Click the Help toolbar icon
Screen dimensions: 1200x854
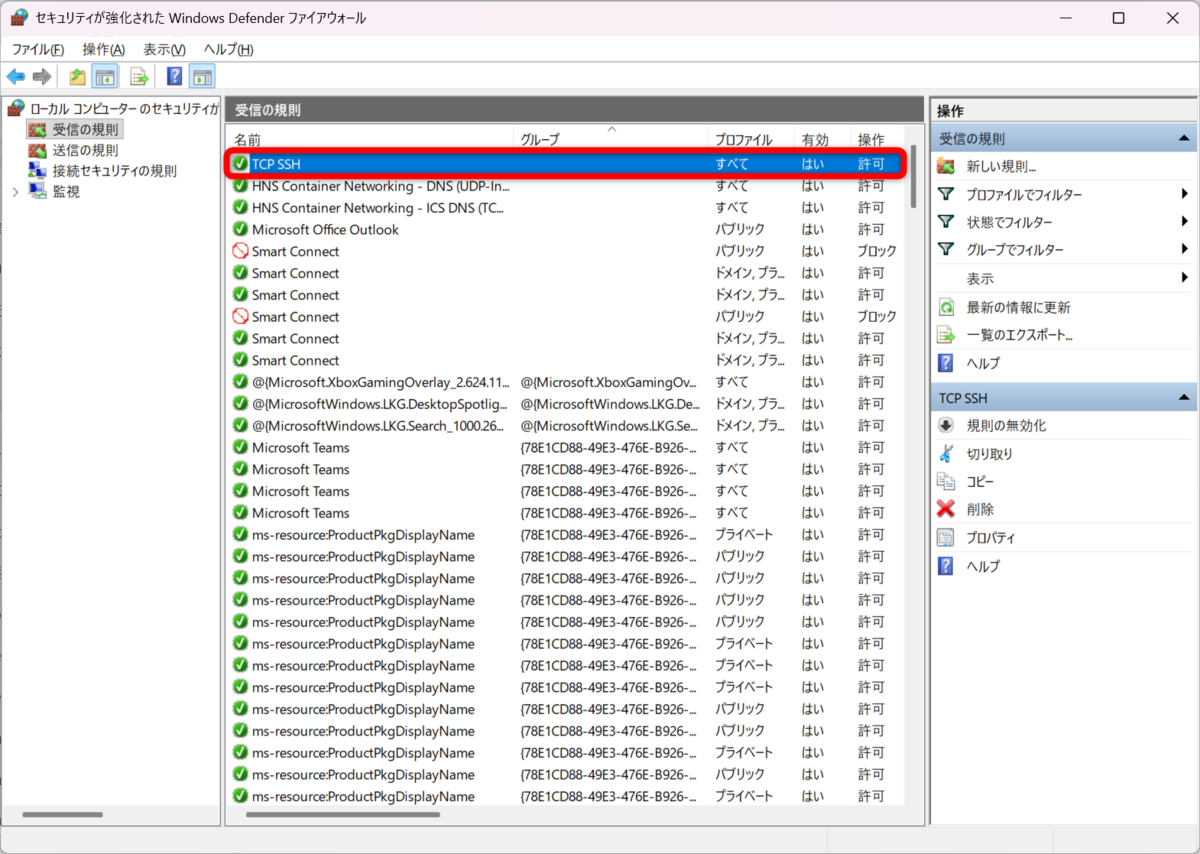click(175, 76)
